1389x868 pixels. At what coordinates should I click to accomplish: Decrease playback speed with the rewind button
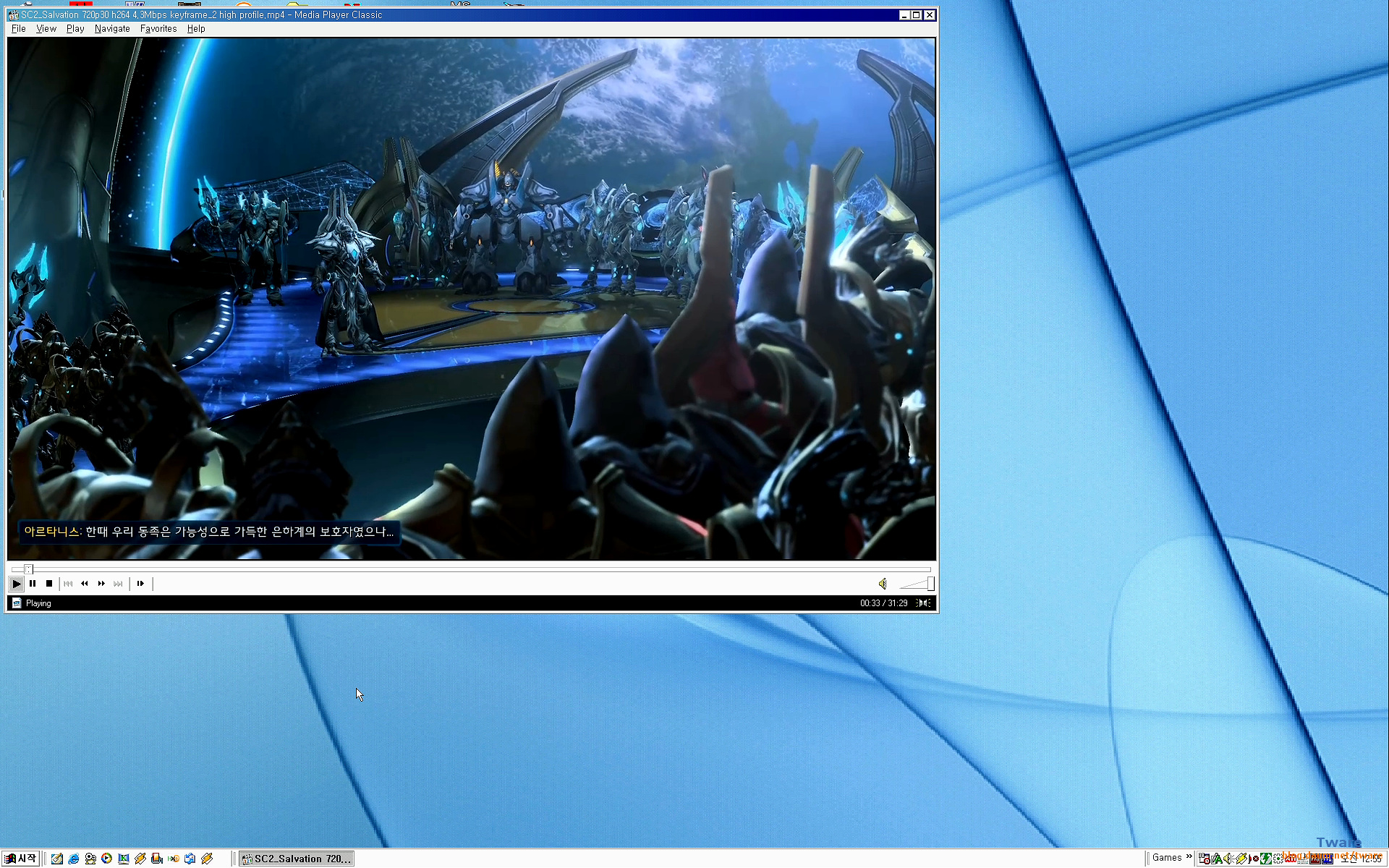tap(85, 584)
